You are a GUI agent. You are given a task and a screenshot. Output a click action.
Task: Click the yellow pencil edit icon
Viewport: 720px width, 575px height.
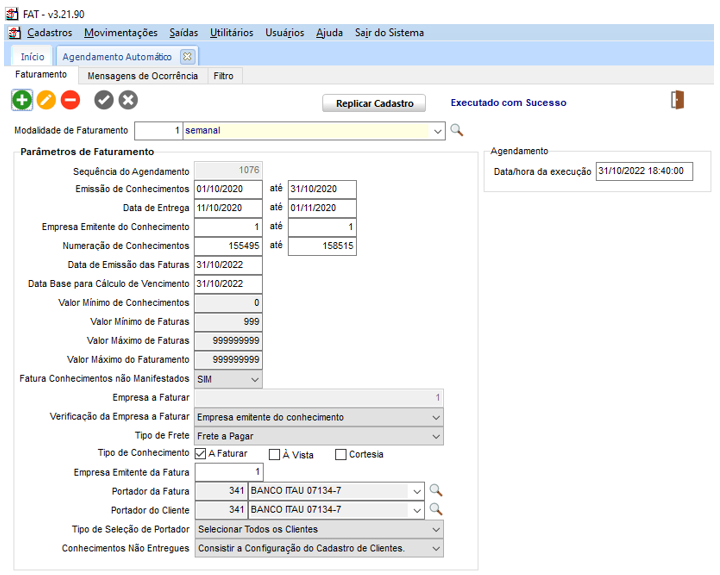click(46, 99)
